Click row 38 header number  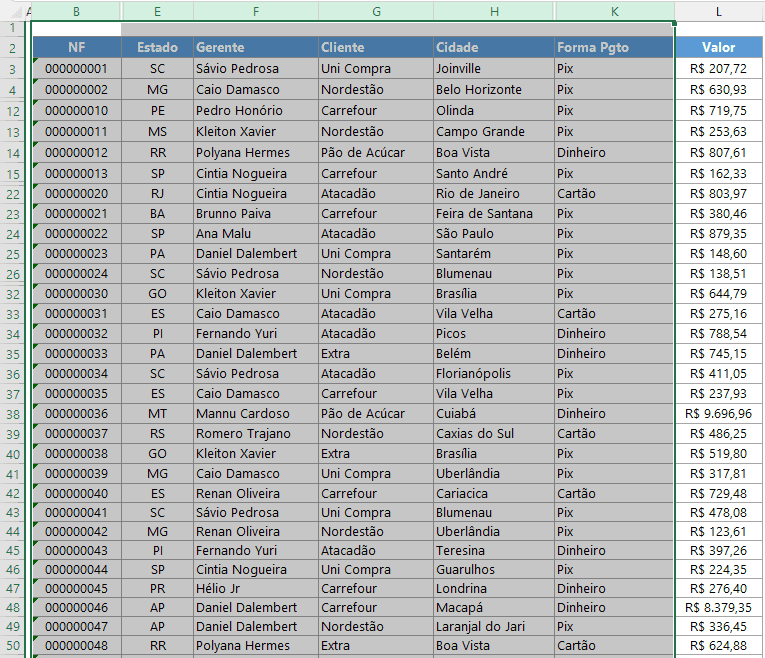click(14, 413)
